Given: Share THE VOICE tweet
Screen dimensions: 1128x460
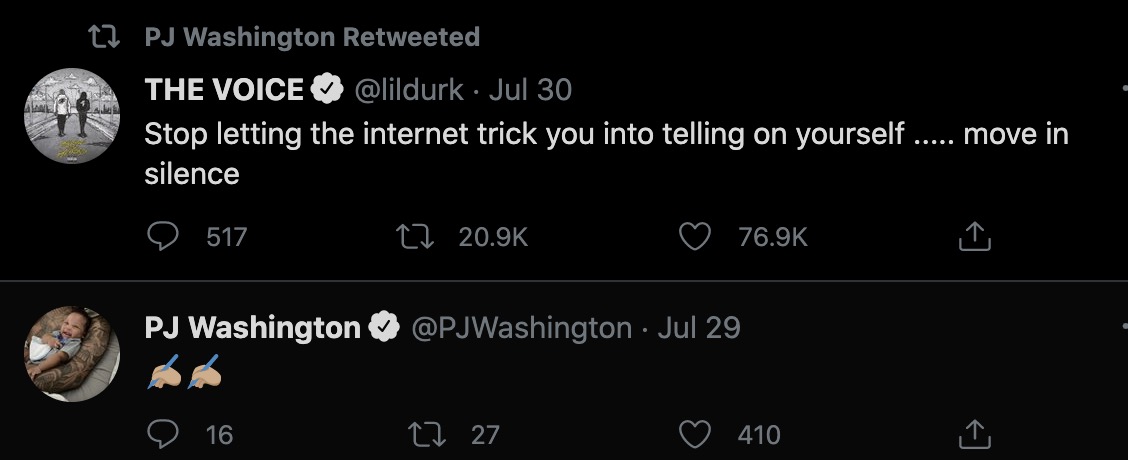Looking at the screenshot, I should pyautogui.click(x=974, y=236).
